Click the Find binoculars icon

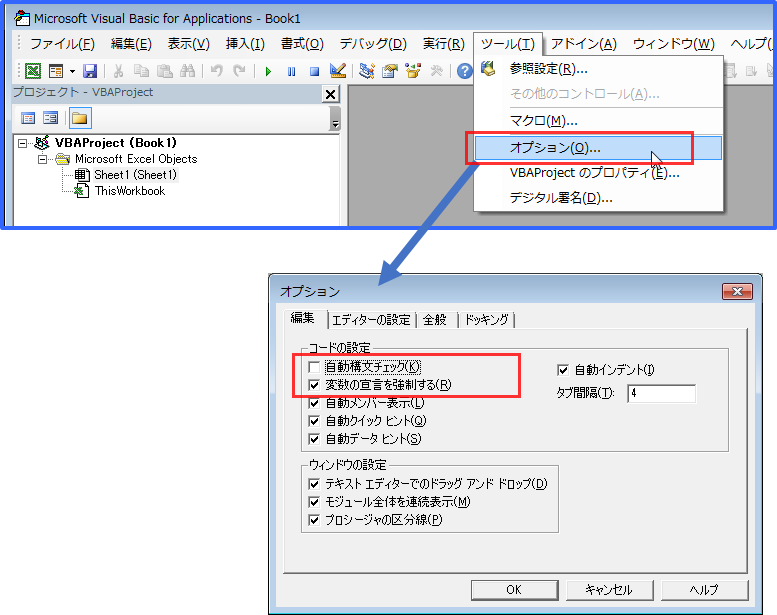pos(187,71)
